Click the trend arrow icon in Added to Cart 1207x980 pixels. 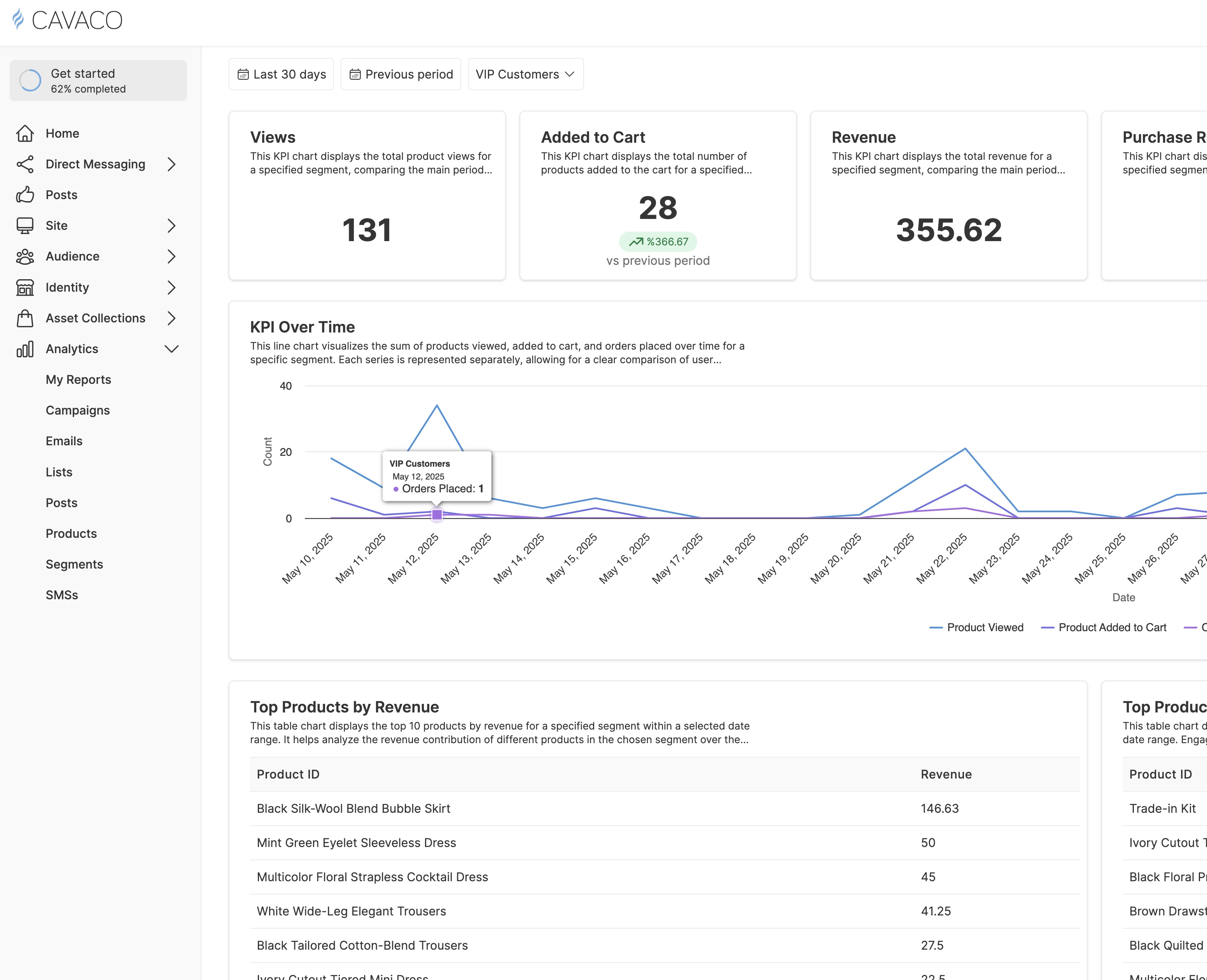[636, 241]
